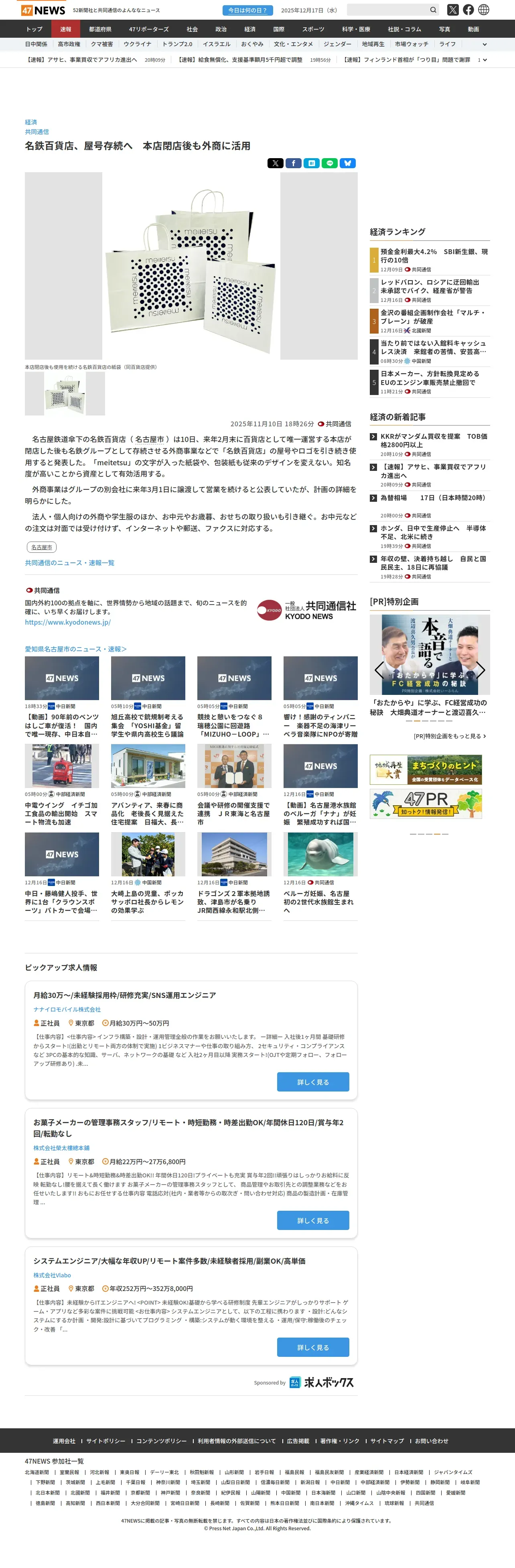This screenshot has height=1568, width=515.
Task: Expand the topic keyword bar chevron
Action: pyautogui.click(x=485, y=45)
